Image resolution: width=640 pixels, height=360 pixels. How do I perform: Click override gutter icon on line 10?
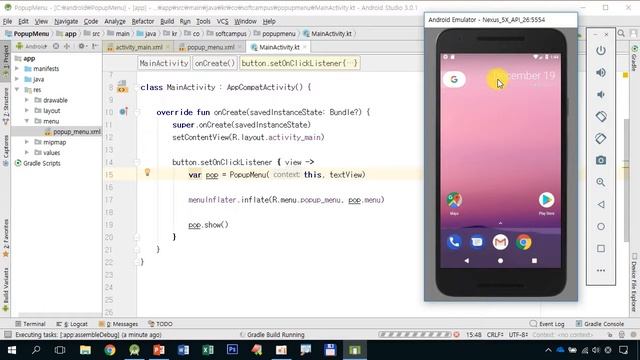[x=123, y=111]
